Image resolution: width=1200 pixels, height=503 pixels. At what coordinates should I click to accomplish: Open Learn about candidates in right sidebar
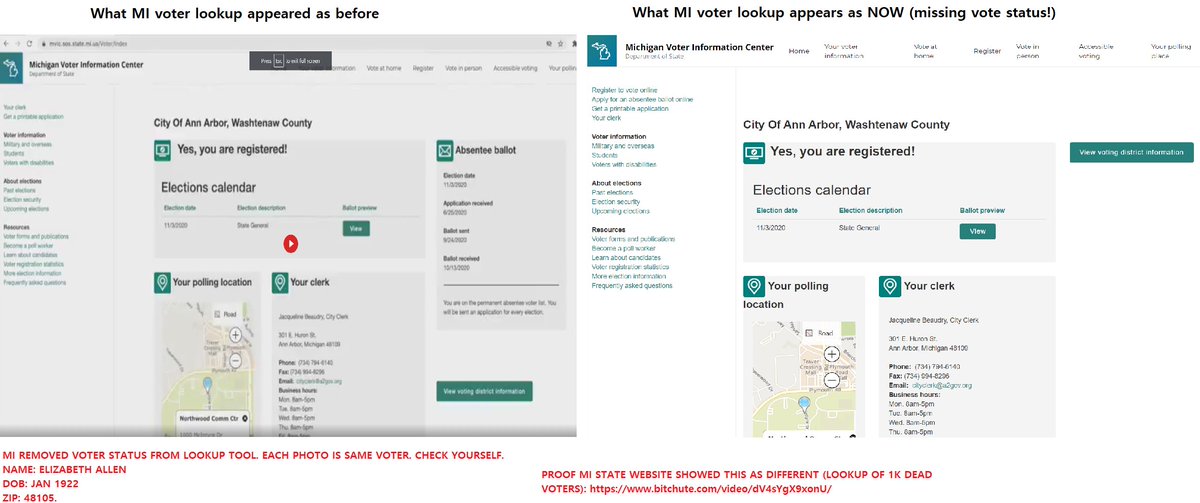tap(626, 258)
